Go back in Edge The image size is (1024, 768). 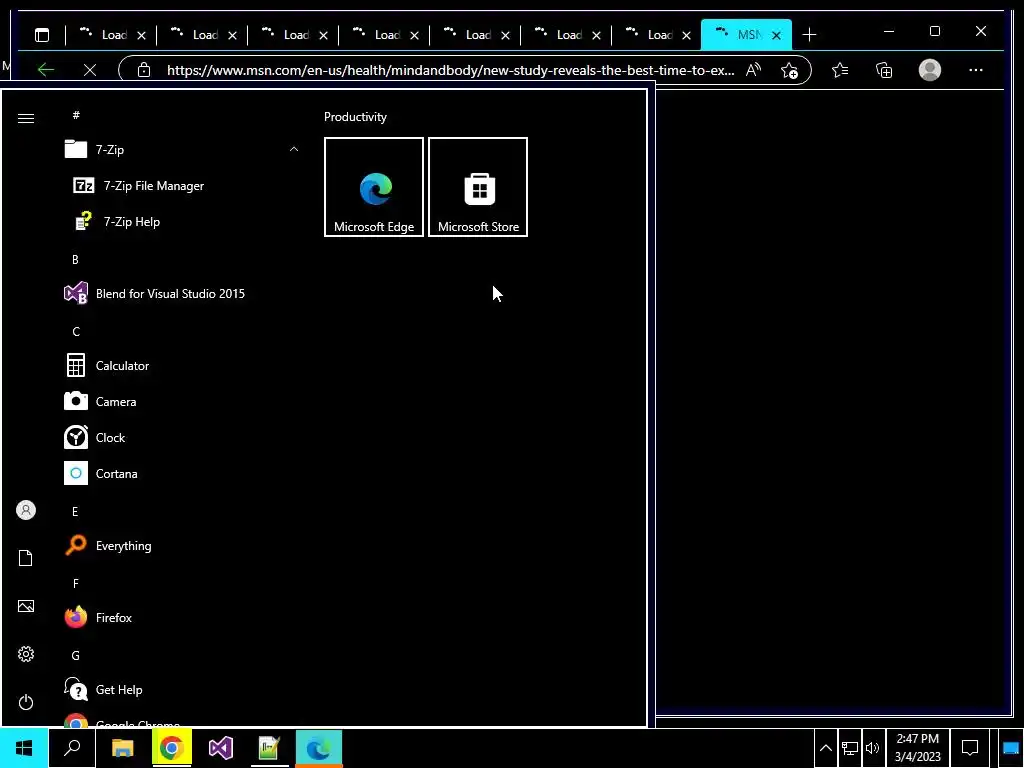pos(46,70)
